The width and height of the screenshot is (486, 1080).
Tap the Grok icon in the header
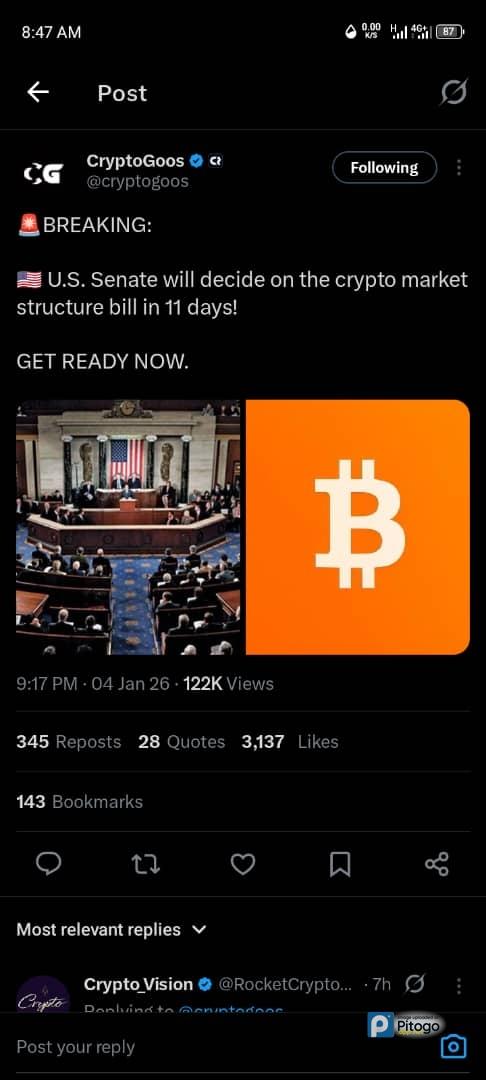(x=454, y=92)
